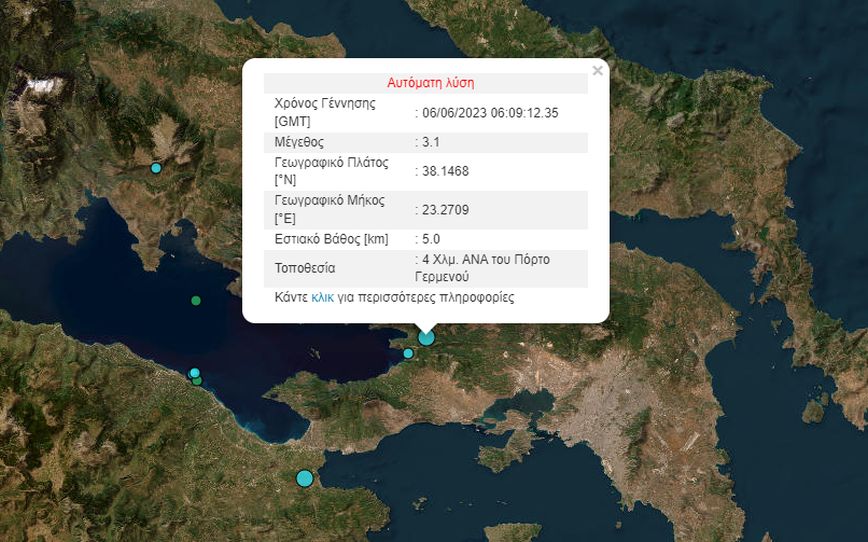Viewport: 868px width, 542px height.
Task: Click the focal depth value 5.0
Action: (431, 239)
